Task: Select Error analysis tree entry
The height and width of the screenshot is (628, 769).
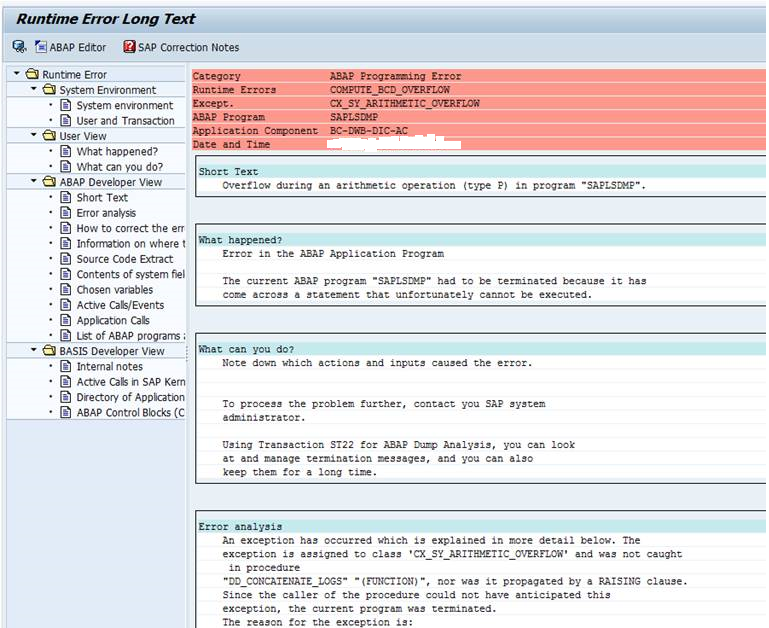Action: 106,213
